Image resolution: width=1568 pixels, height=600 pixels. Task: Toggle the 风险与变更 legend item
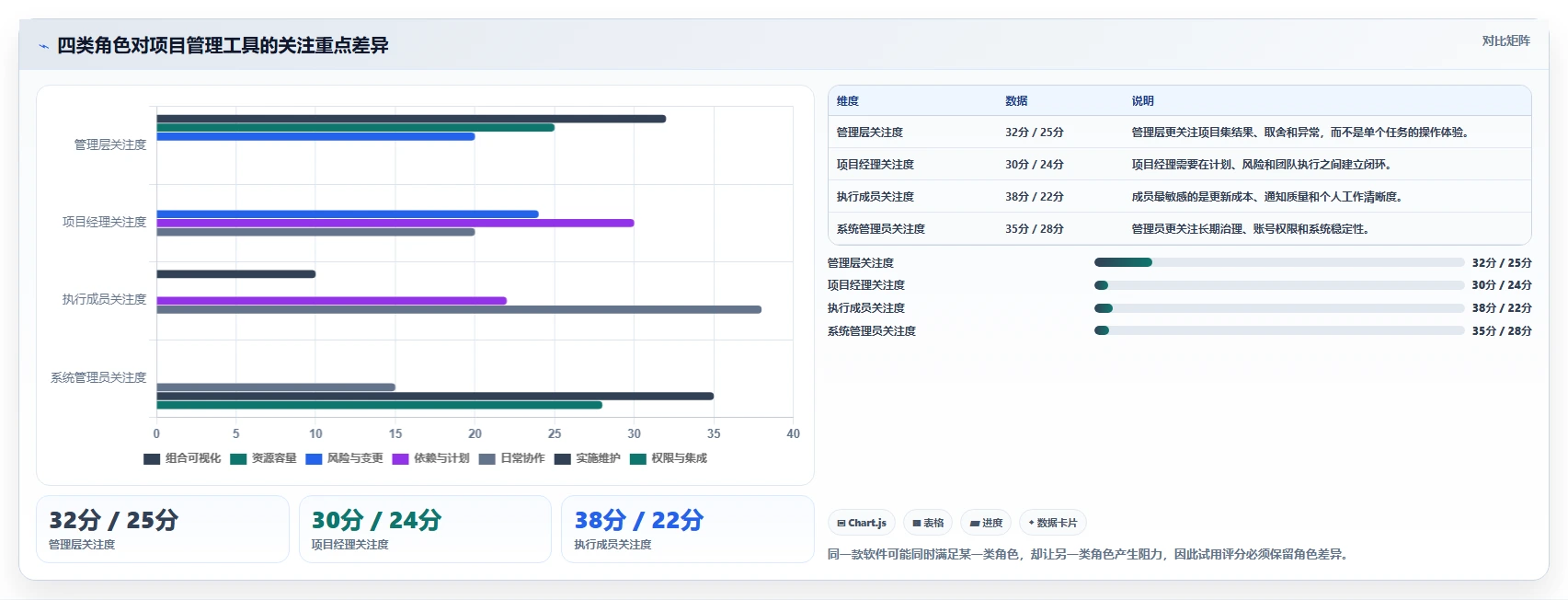pyautogui.click(x=344, y=458)
